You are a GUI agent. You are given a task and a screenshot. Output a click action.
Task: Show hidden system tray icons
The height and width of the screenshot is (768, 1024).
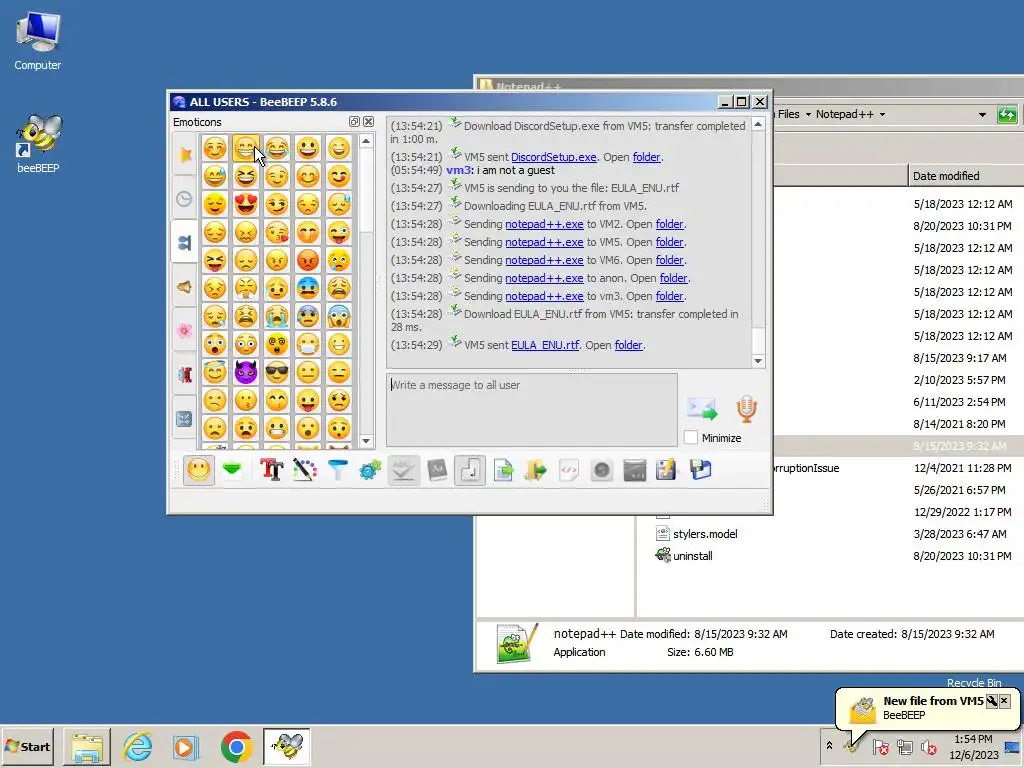pyautogui.click(x=829, y=745)
